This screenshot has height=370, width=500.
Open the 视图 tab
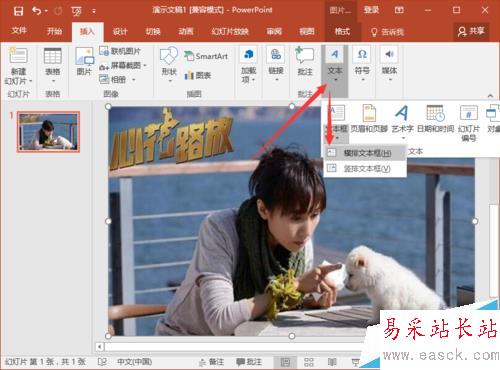point(307,32)
